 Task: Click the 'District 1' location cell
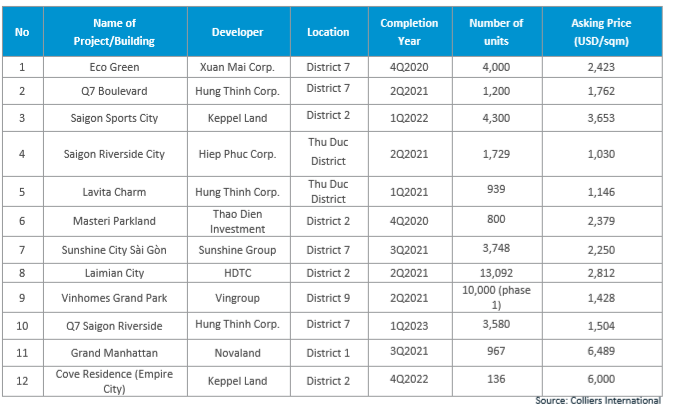[329, 353]
